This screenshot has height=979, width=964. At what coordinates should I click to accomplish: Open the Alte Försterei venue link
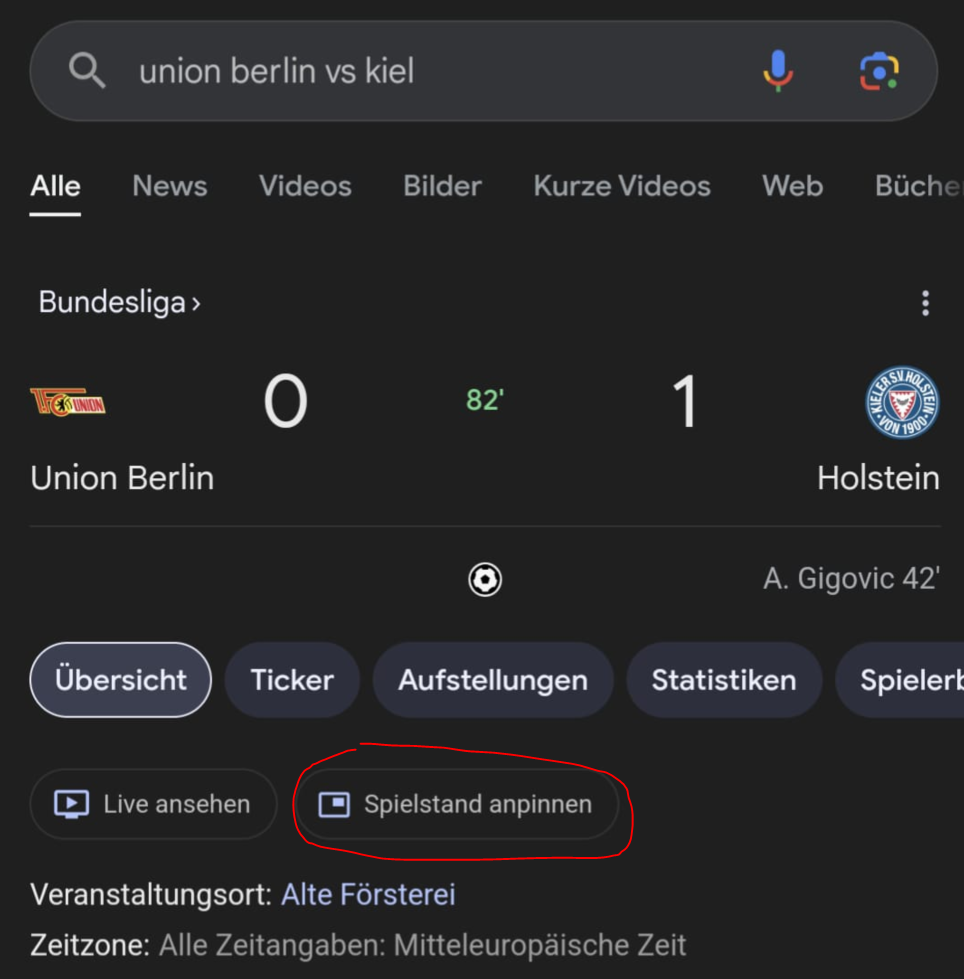[x=368, y=894]
